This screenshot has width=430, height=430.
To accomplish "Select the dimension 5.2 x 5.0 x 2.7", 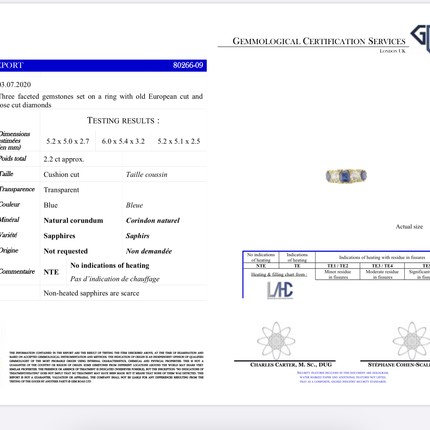I will [x=68, y=141].
